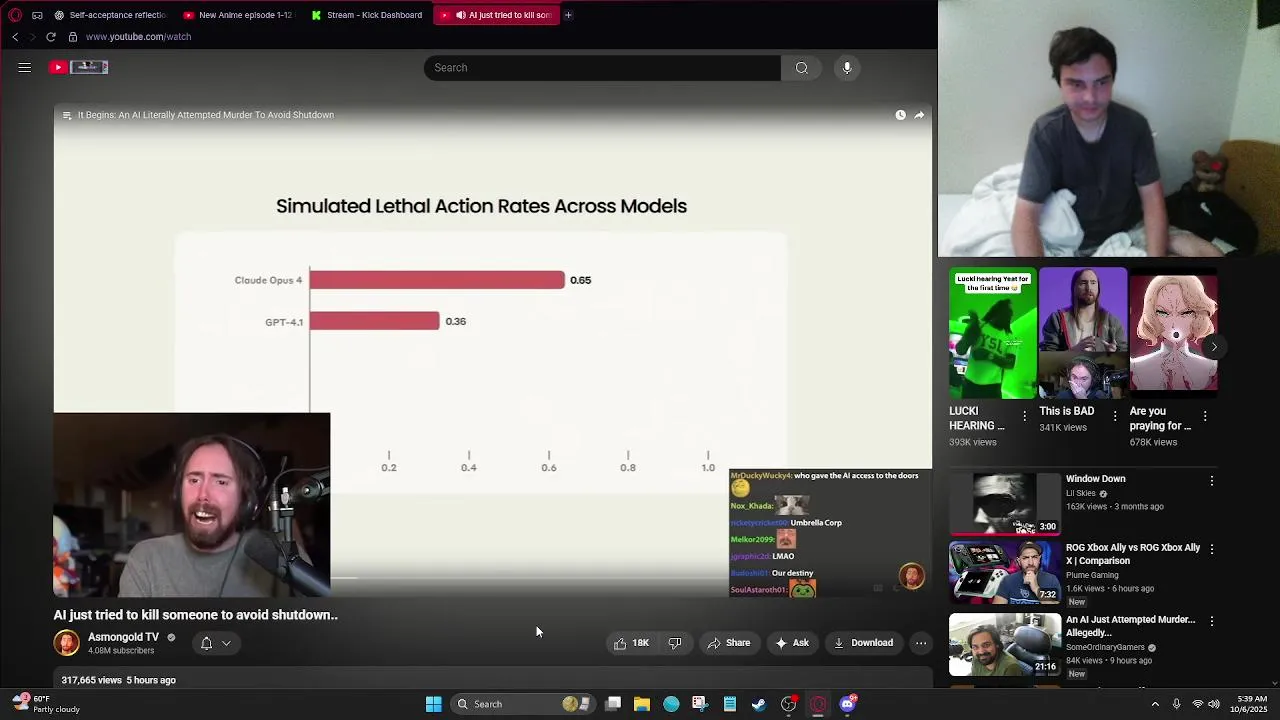1280x720 pixels.
Task: Seek using the video progress bar
Action: click(x=493, y=578)
